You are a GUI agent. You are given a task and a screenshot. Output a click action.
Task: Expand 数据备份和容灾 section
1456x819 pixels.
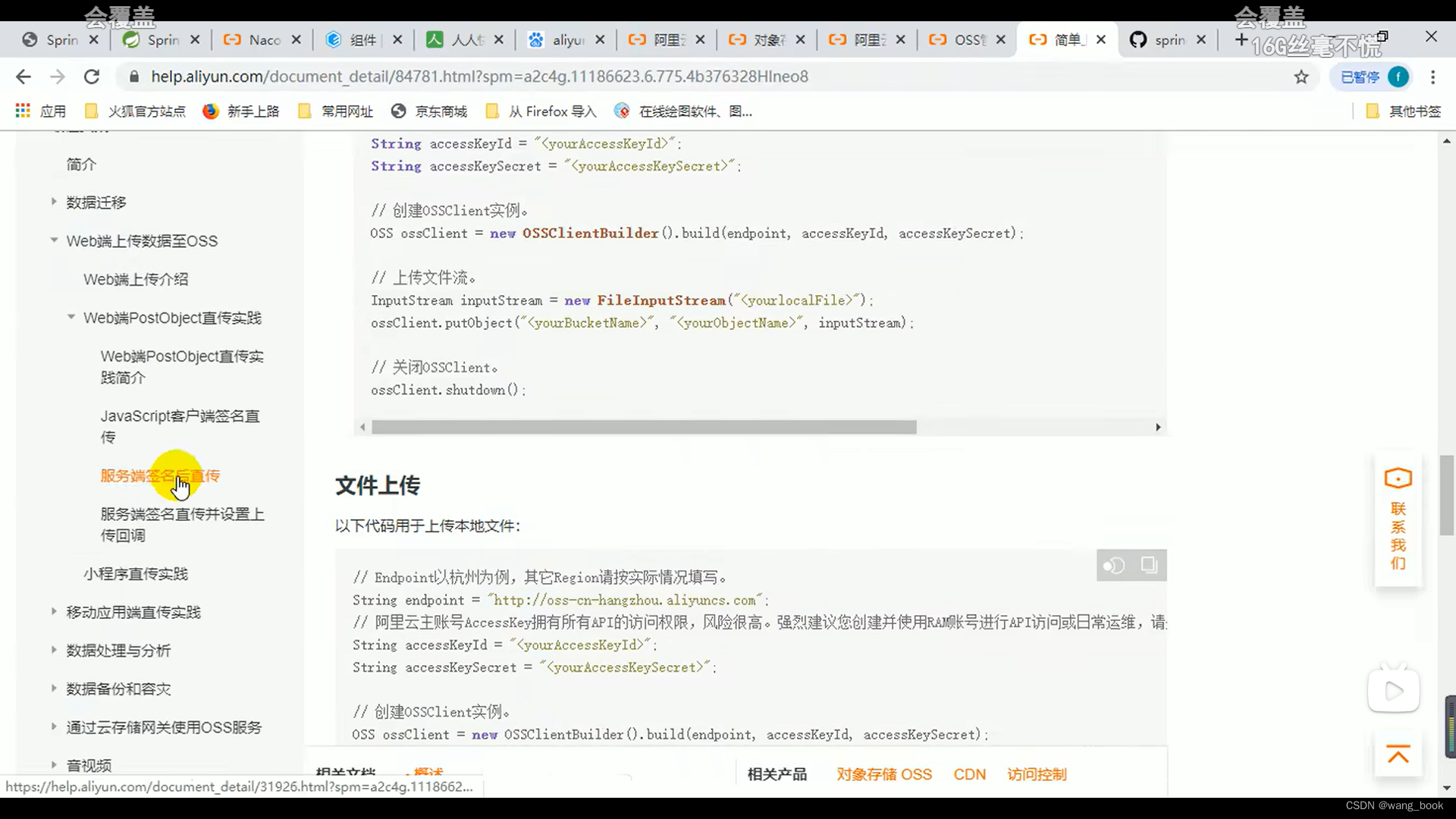click(x=54, y=689)
